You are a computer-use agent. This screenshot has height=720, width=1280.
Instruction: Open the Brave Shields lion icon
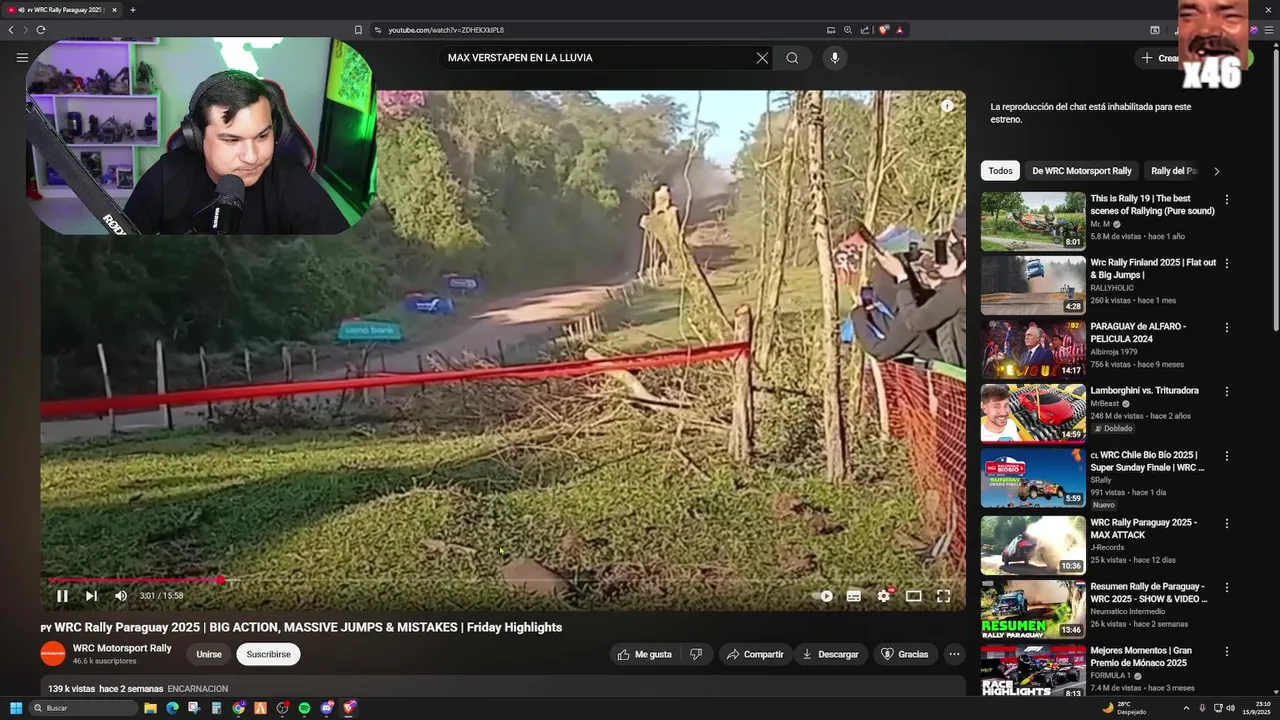[x=883, y=30]
